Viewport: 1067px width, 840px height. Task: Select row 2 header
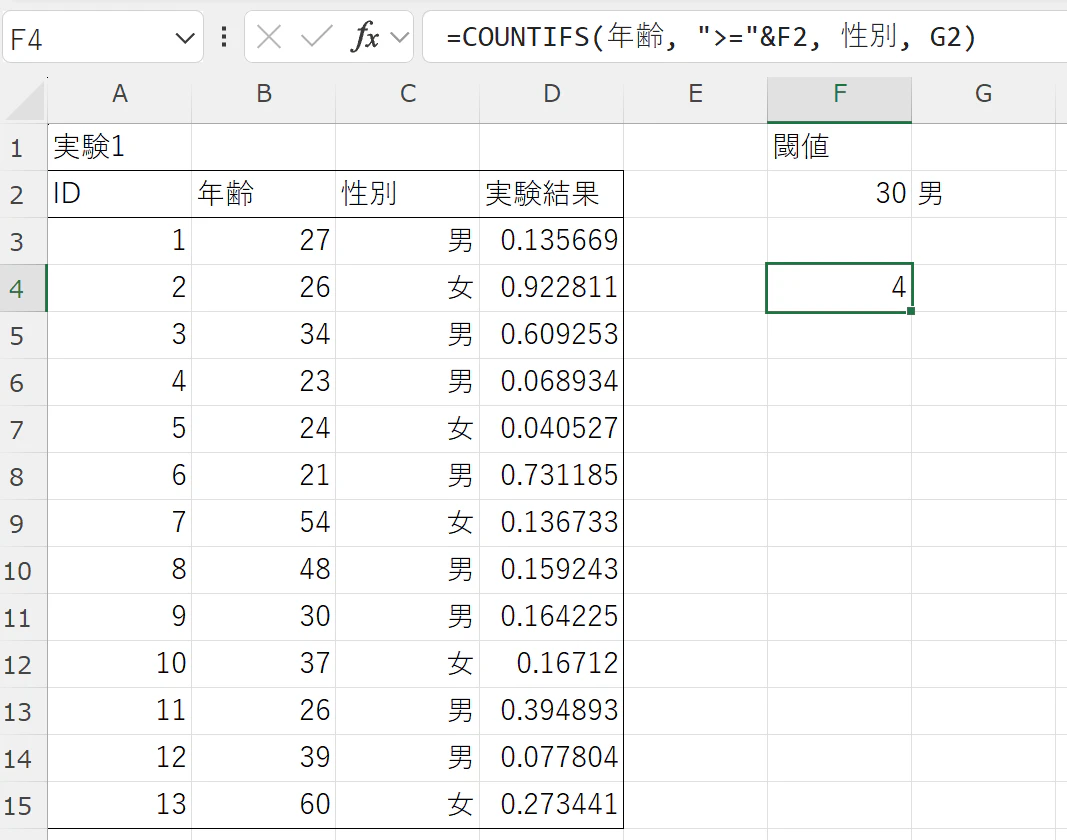(23, 195)
